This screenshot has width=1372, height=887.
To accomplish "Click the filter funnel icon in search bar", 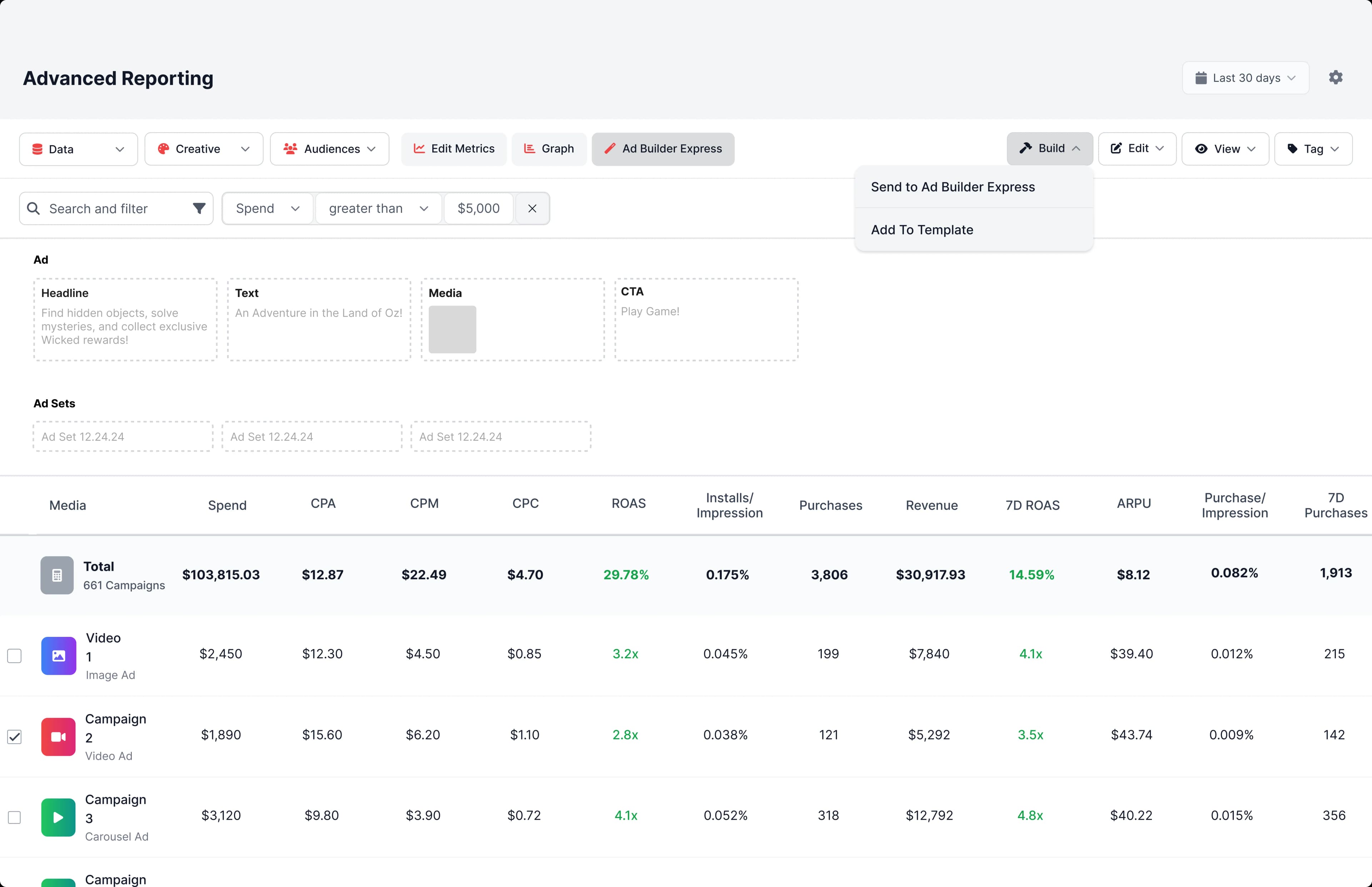I will click(x=199, y=208).
